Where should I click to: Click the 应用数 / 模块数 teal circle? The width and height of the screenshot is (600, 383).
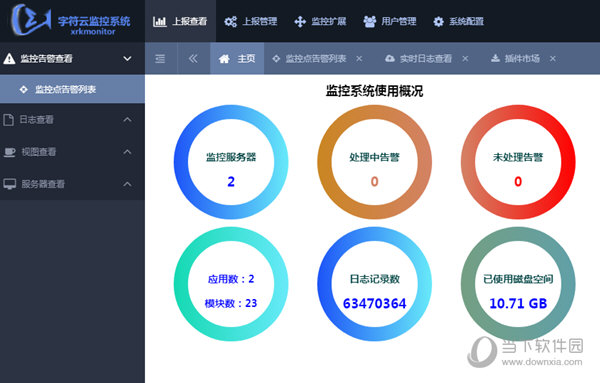(x=231, y=284)
